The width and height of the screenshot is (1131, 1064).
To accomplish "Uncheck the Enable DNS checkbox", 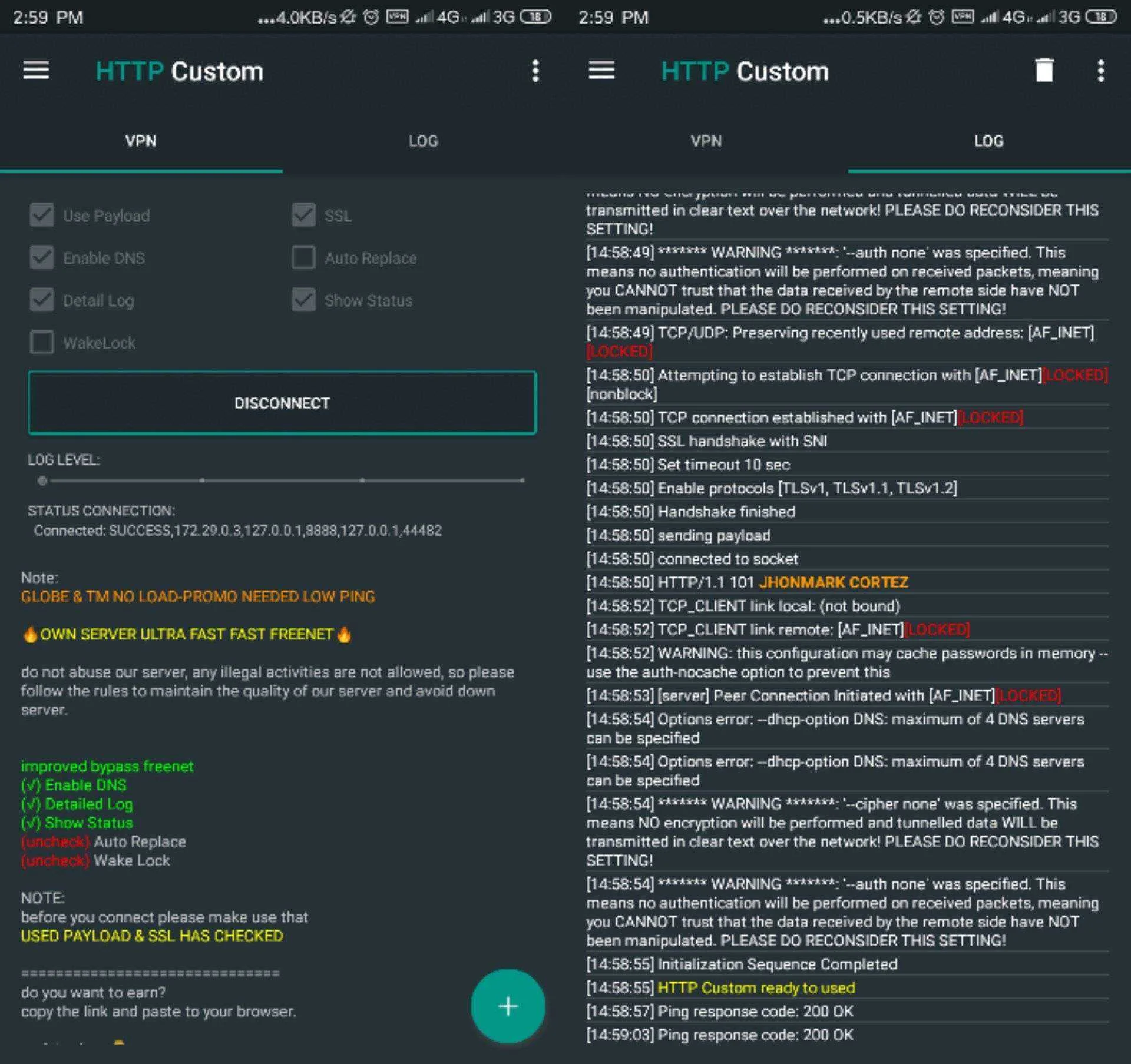I will 42,257.
